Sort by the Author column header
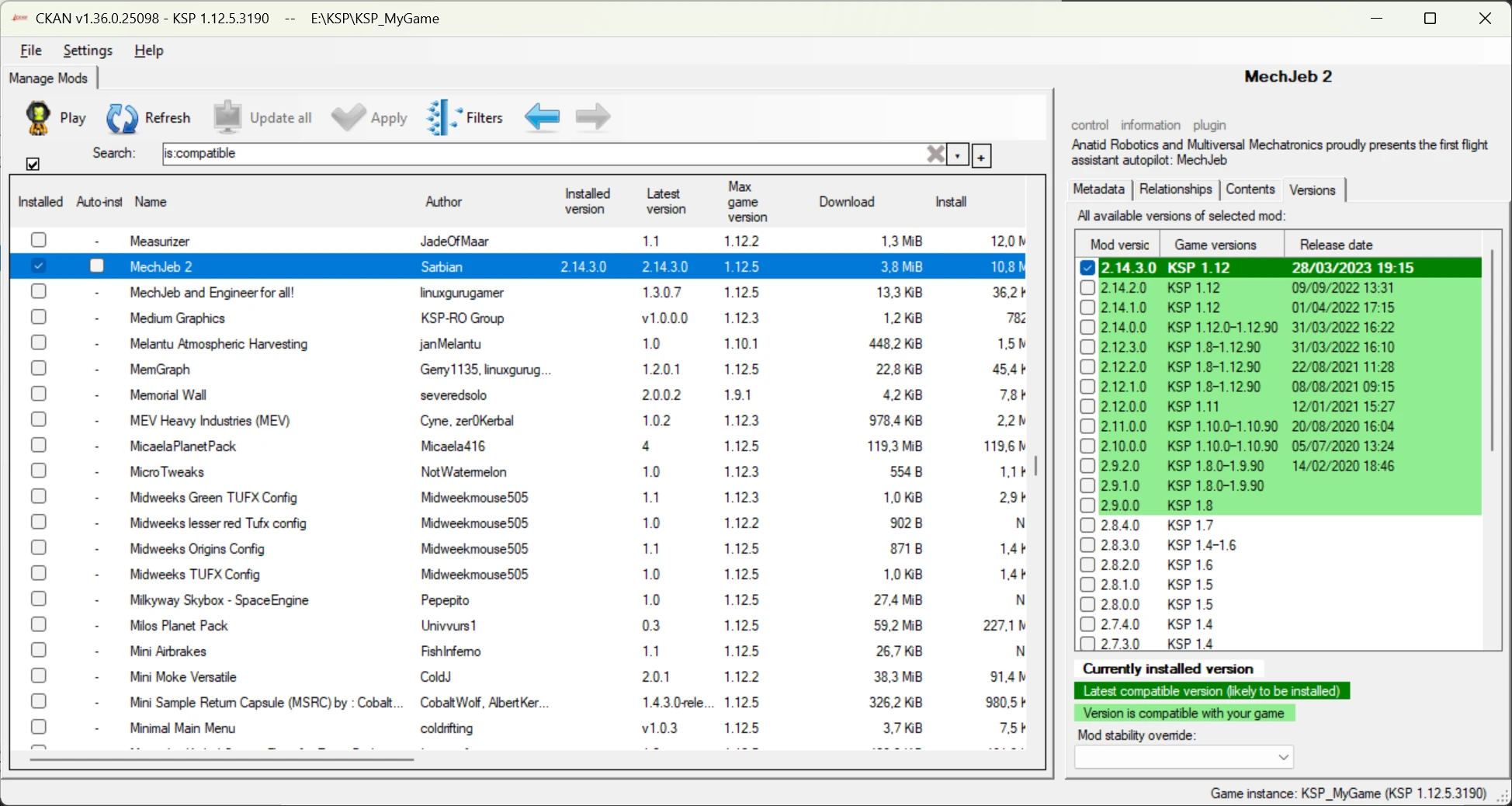The height and width of the screenshot is (806, 1512). click(x=444, y=202)
